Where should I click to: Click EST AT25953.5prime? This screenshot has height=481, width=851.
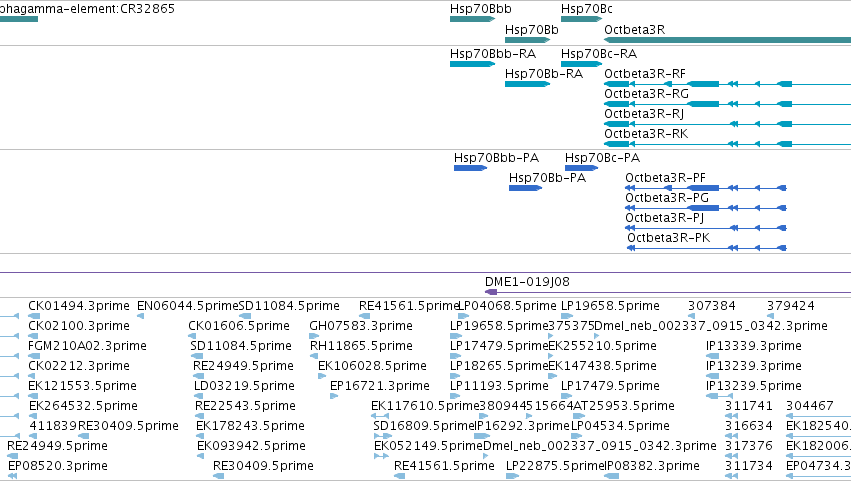624,407
